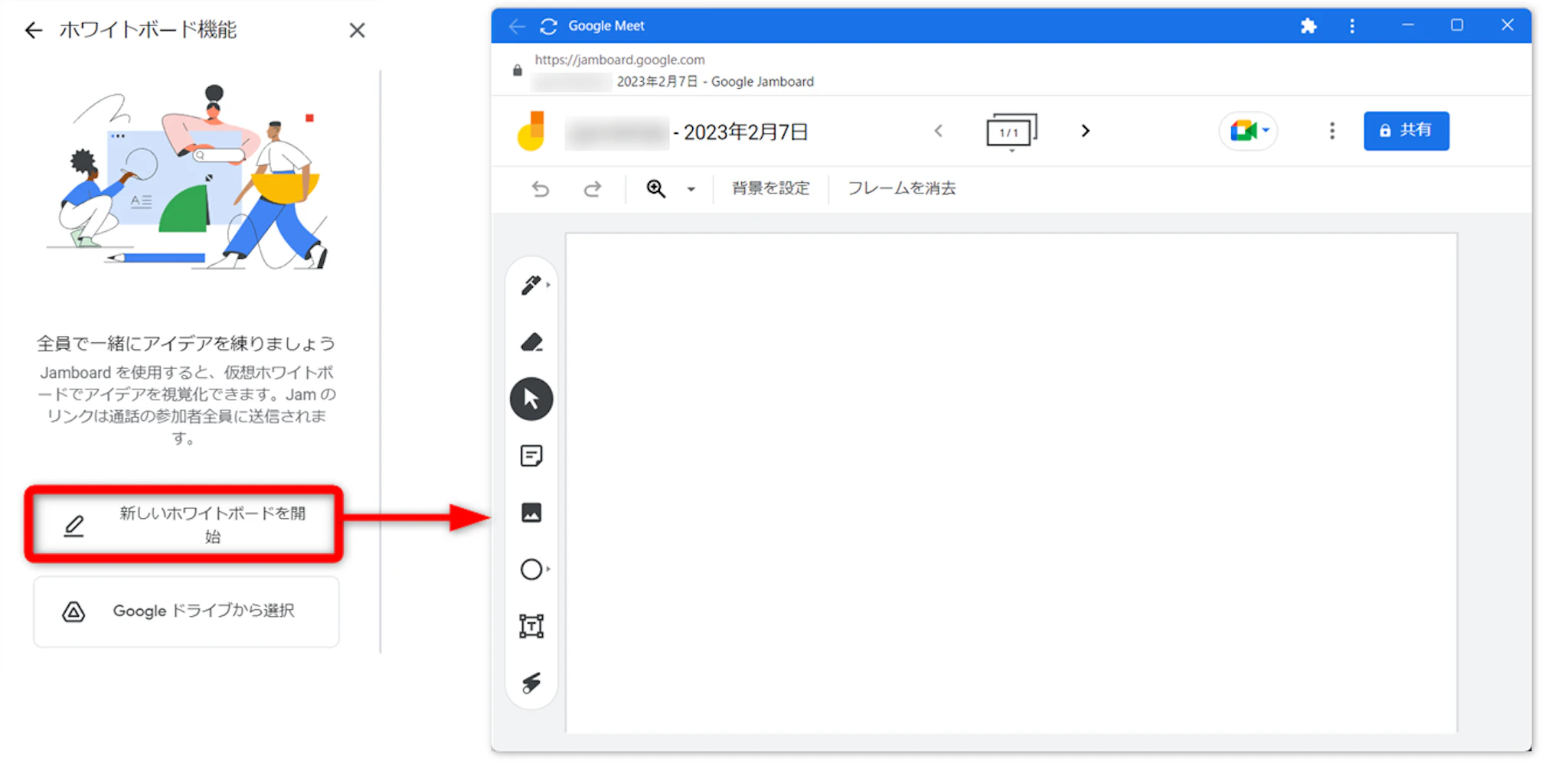Image resolution: width=1568 pixels, height=763 pixels.
Task: Activate the Select arrow tool
Action: tap(531, 399)
